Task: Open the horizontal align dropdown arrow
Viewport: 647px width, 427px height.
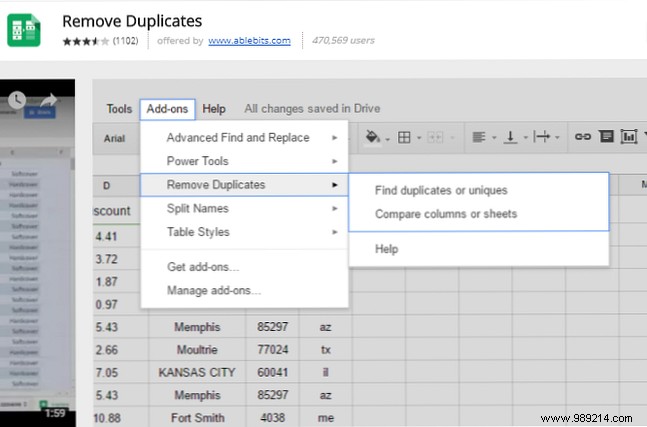Action: pyautogui.click(x=494, y=138)
